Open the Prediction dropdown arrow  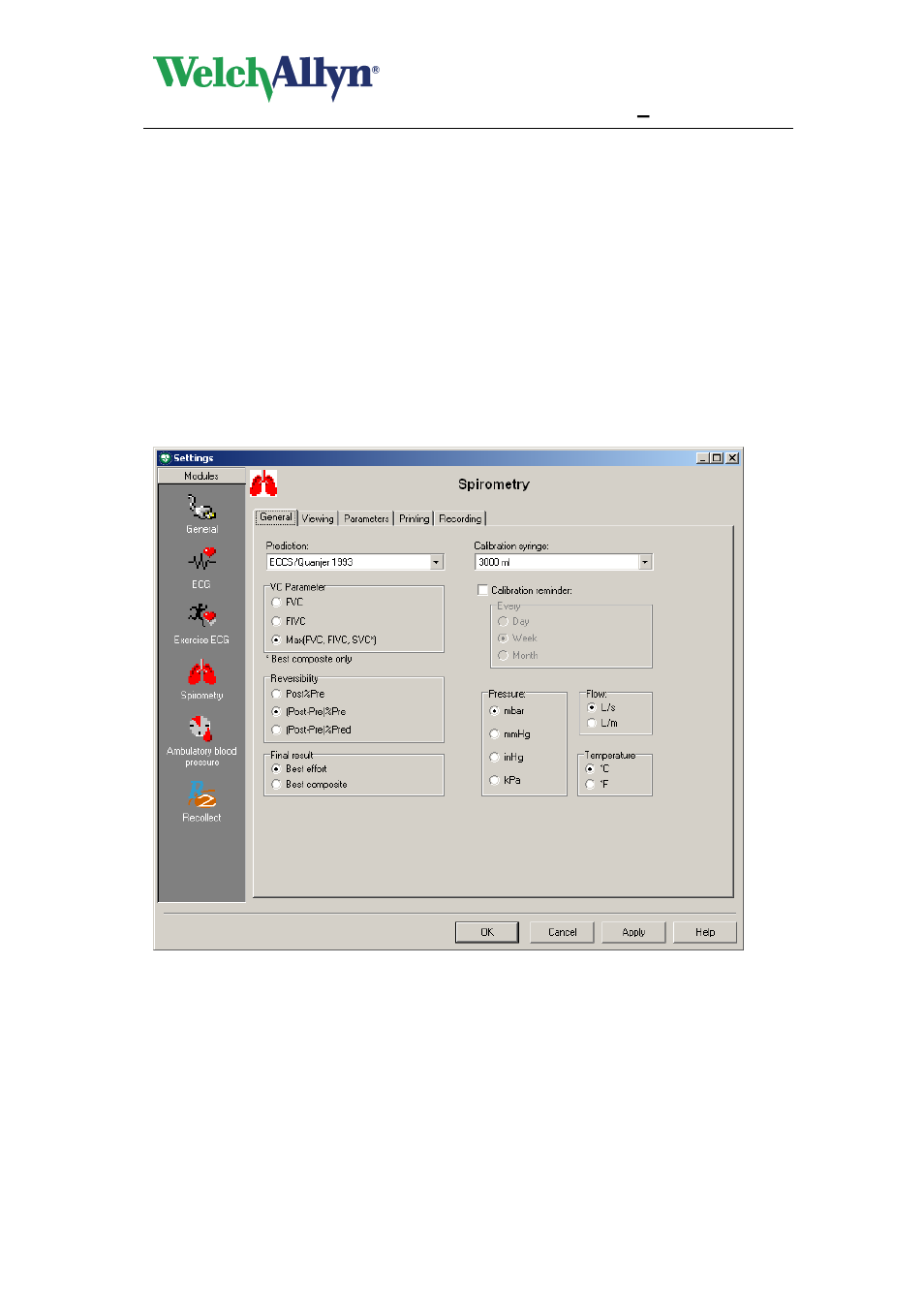coord(436,562)
